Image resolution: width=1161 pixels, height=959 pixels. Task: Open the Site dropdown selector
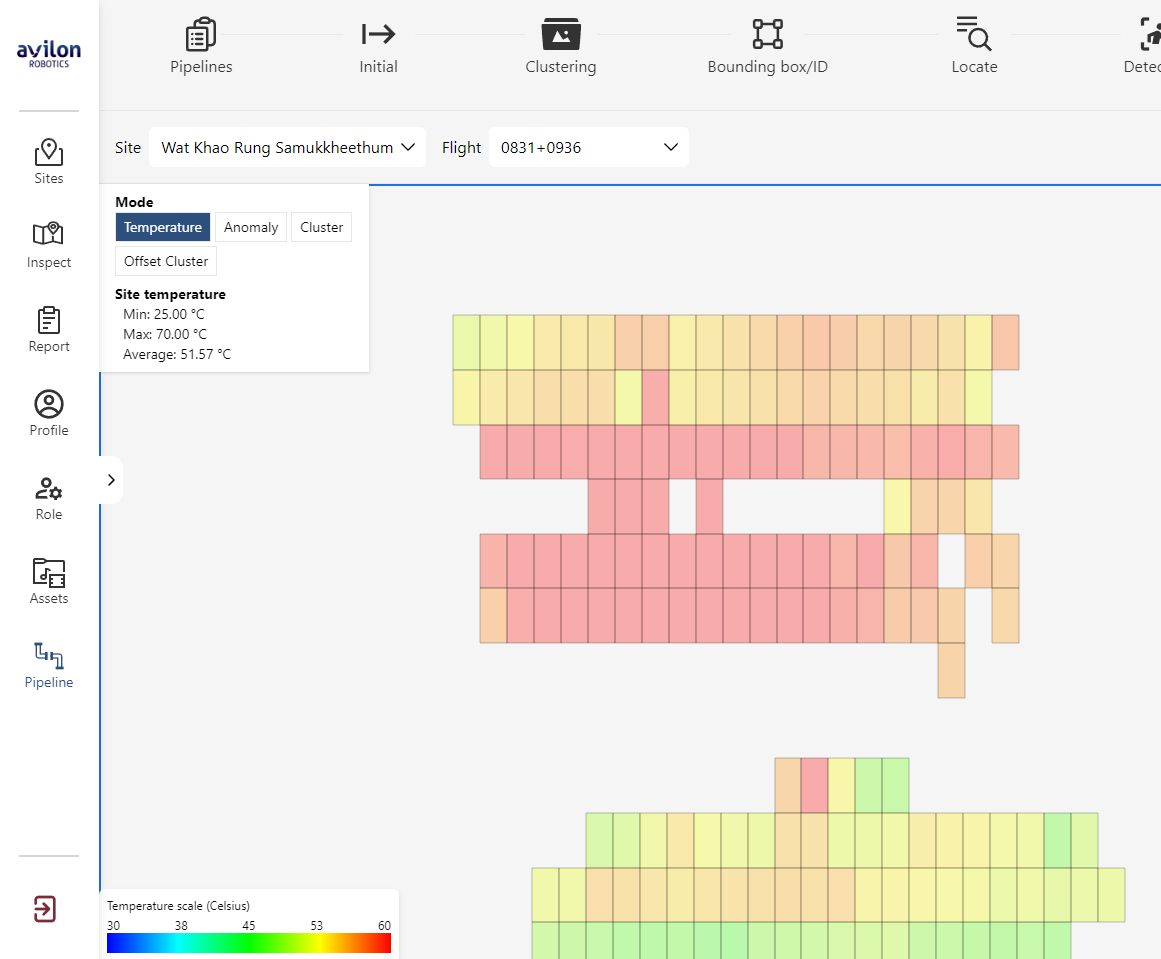288,147
